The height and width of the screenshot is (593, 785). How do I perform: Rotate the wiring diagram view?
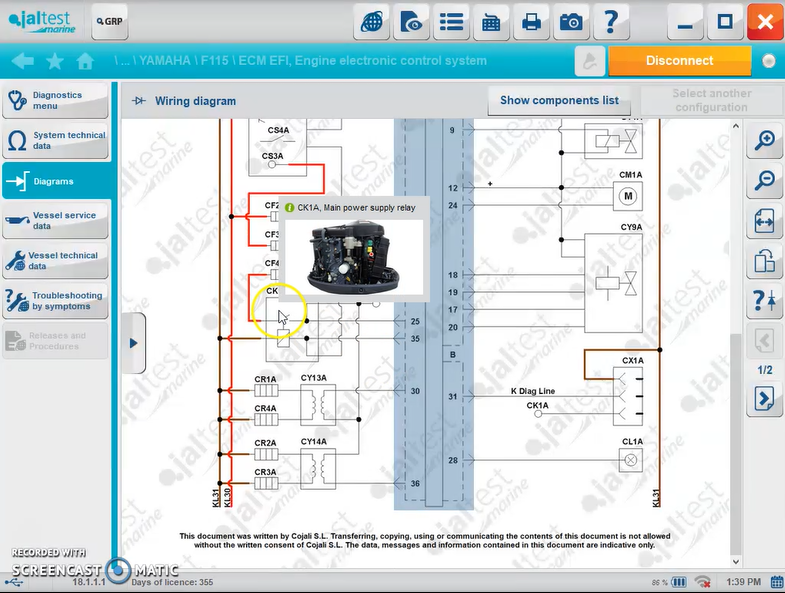[x=764, y=261]
